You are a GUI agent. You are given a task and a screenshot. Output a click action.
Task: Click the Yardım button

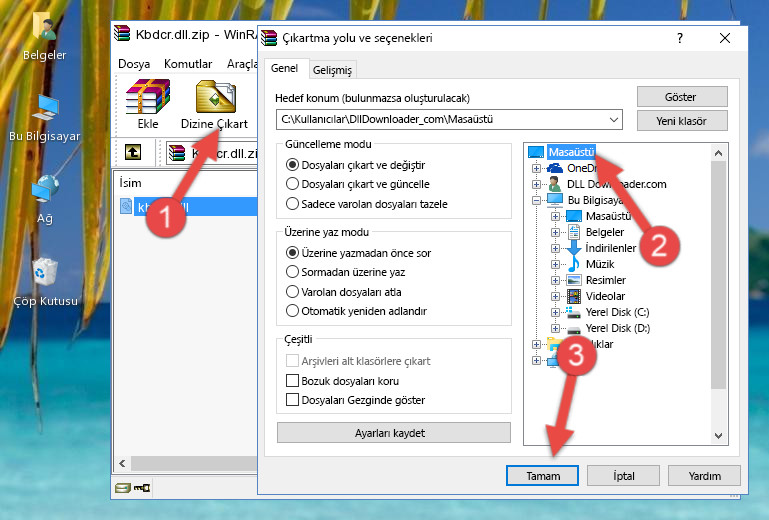(x=704, y=476)
